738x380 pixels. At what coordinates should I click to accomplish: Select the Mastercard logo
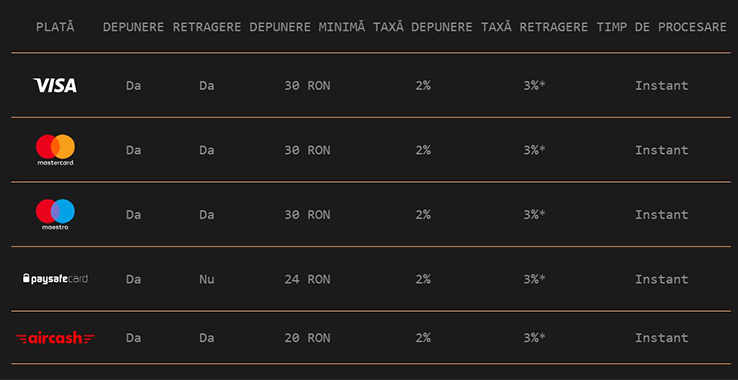coord(55,150)
